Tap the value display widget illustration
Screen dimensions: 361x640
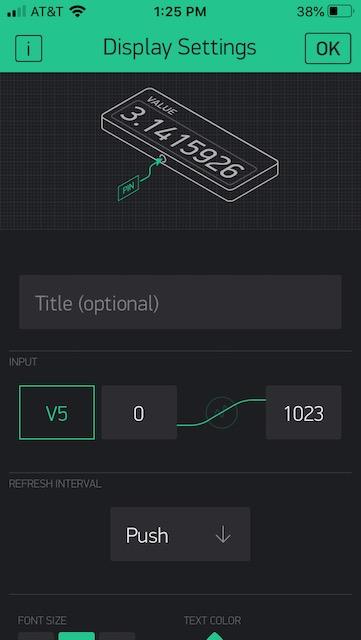[x=190, y=144]
